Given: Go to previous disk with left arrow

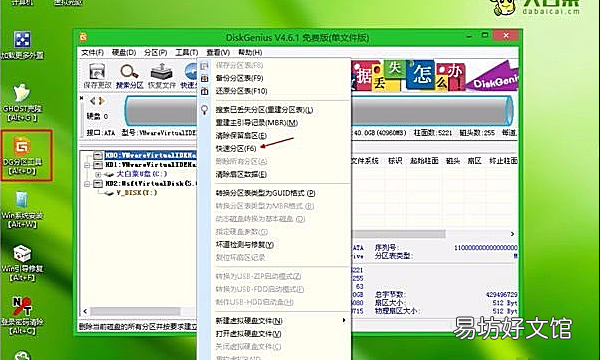Looking at the screenshot, I should tap(93, 101).
